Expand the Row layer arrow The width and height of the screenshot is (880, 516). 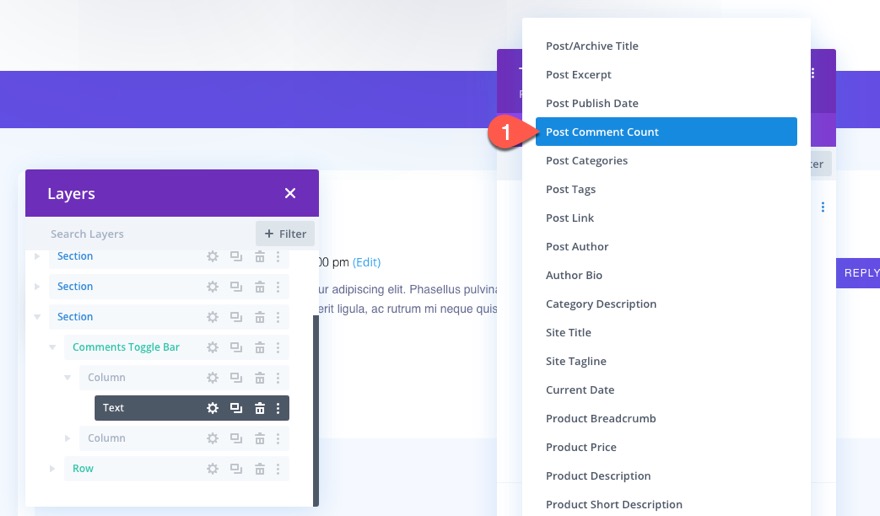click(52, 469)
